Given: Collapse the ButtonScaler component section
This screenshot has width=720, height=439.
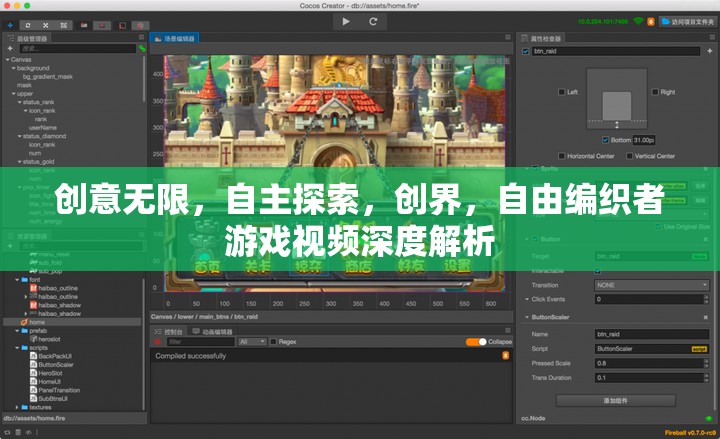Looking at the screenshot, I should pos(527,317).
